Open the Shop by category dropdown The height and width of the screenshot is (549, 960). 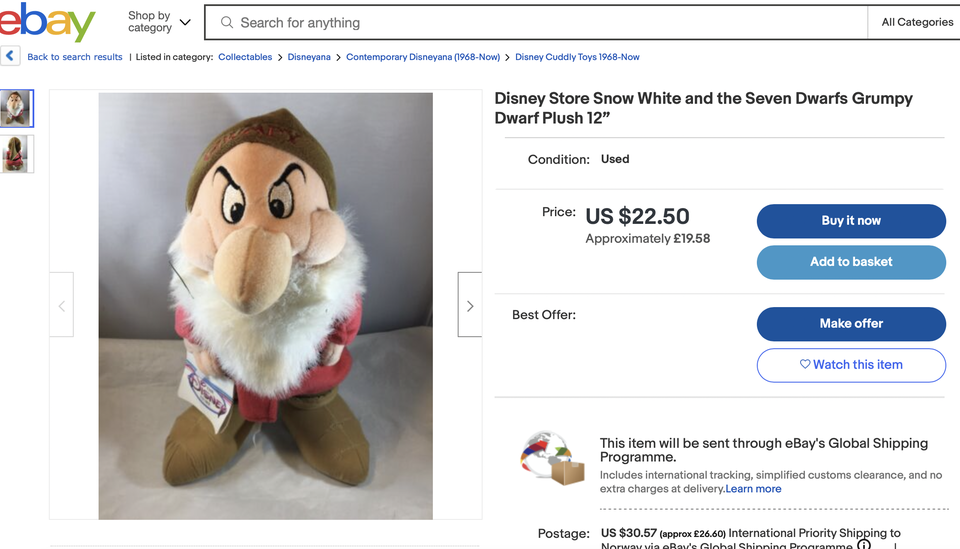159,22
